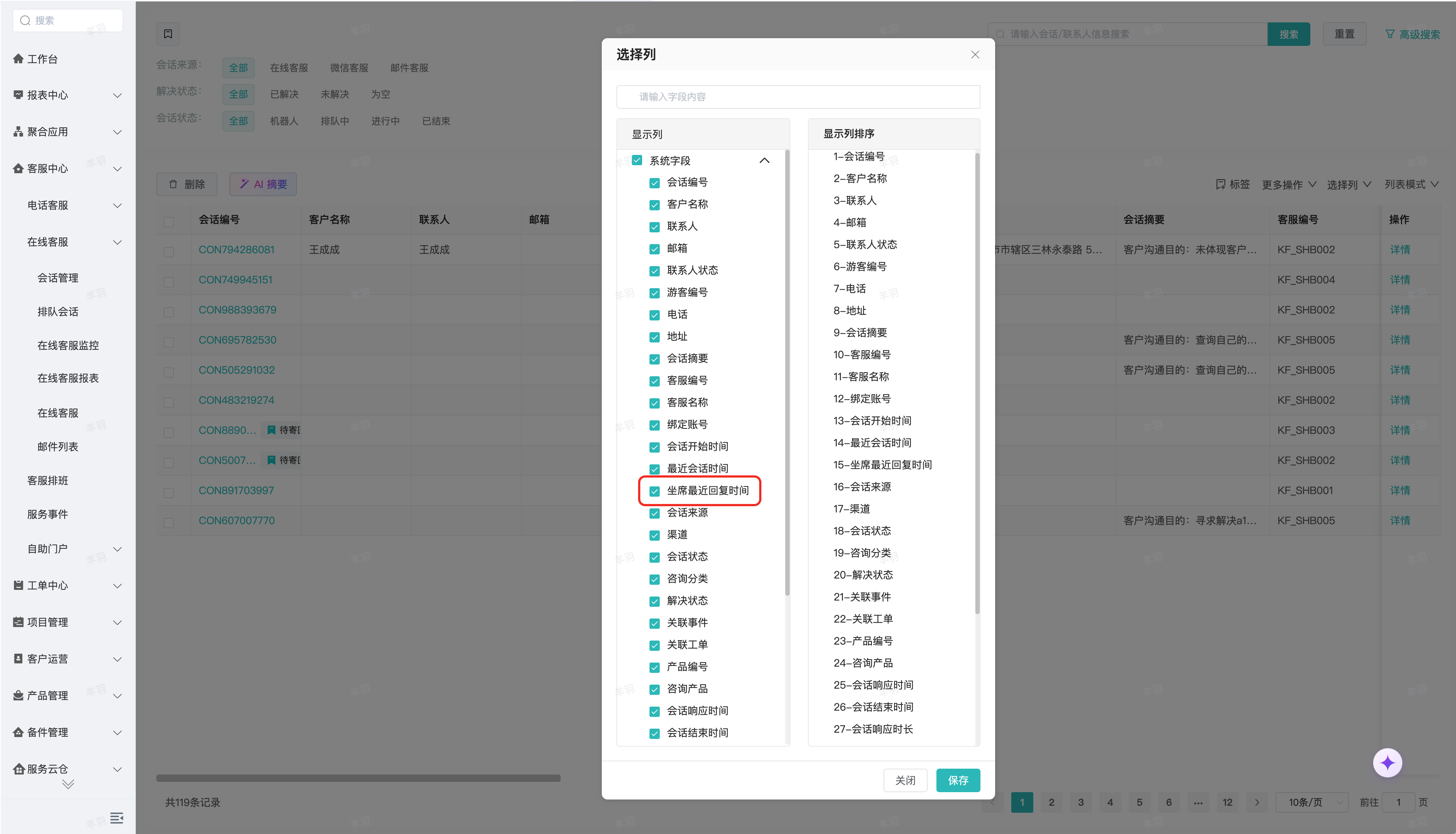Open 会话管理 in the sidebar
The image size is (1456, 834).
pos(58,278)
